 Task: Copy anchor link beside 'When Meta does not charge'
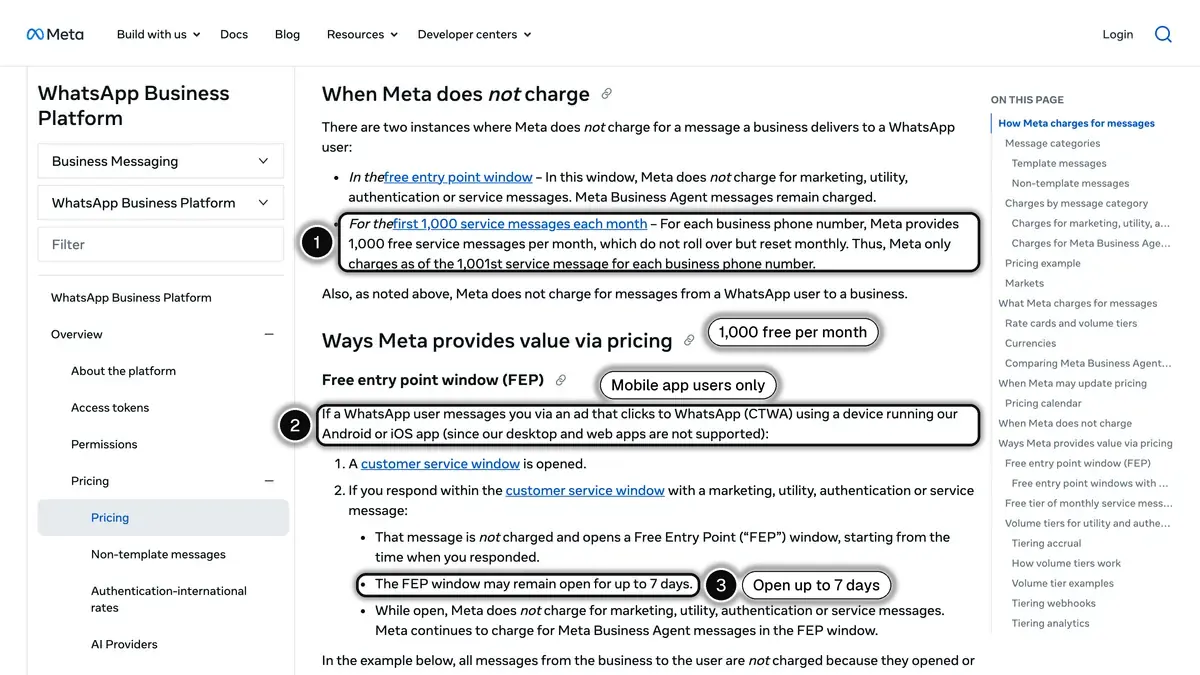[x=606, y=94]
